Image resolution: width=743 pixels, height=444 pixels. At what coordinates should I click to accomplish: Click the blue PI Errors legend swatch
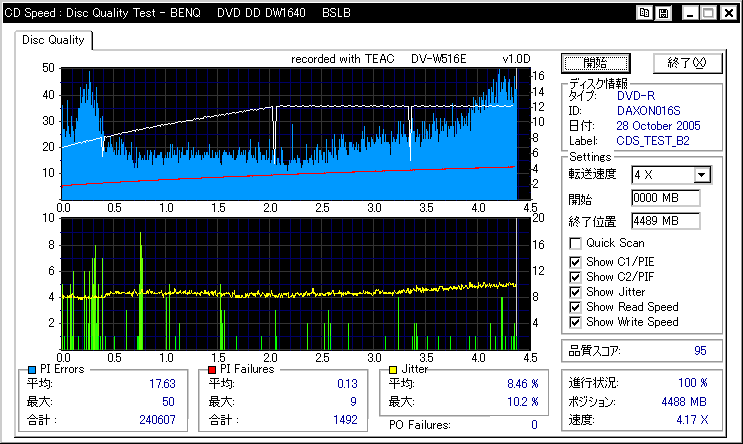coord(32,370)
